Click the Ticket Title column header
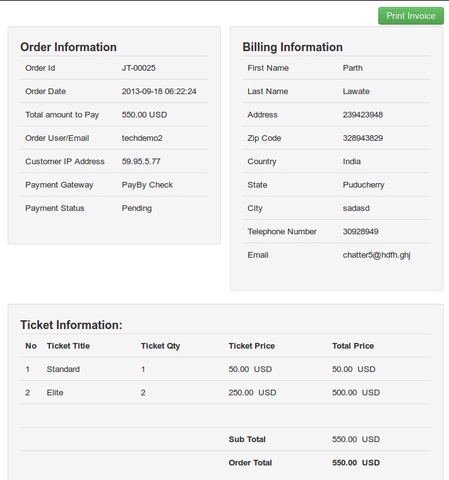 tap(68, 346)
